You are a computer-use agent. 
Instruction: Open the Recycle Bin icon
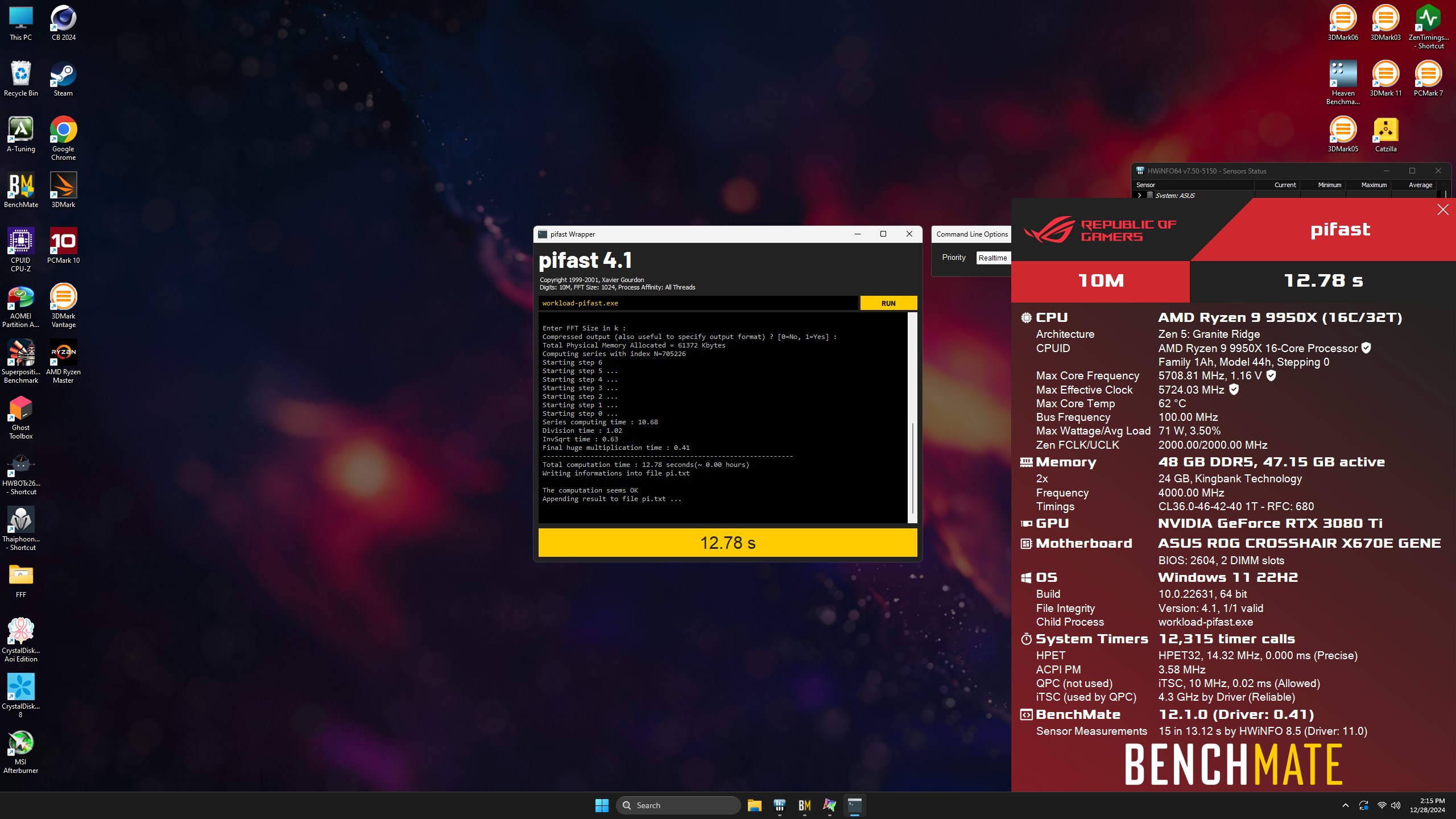click(21, 78)
